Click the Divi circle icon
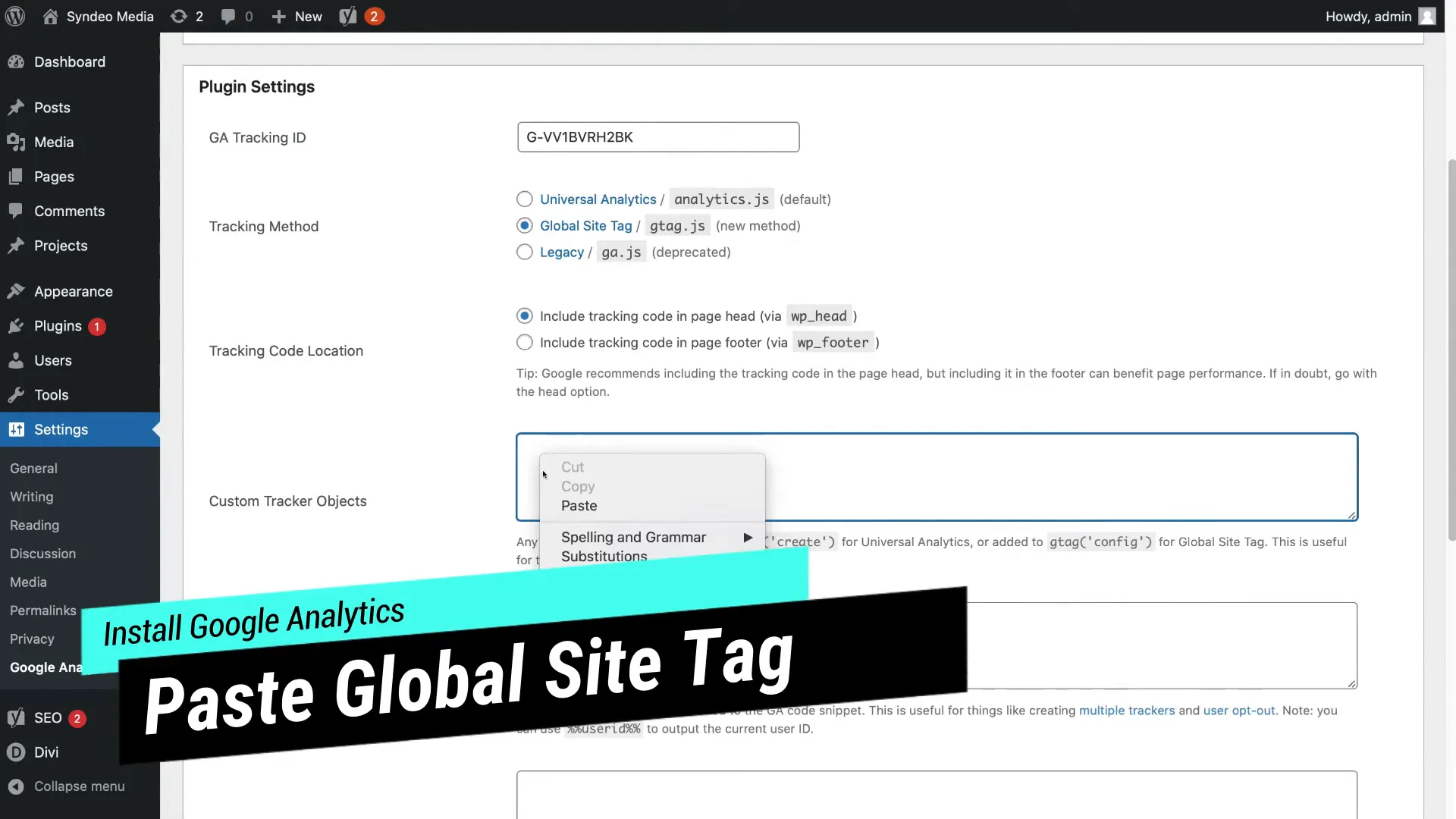The image size is (1456, 819). pos(16,752)
